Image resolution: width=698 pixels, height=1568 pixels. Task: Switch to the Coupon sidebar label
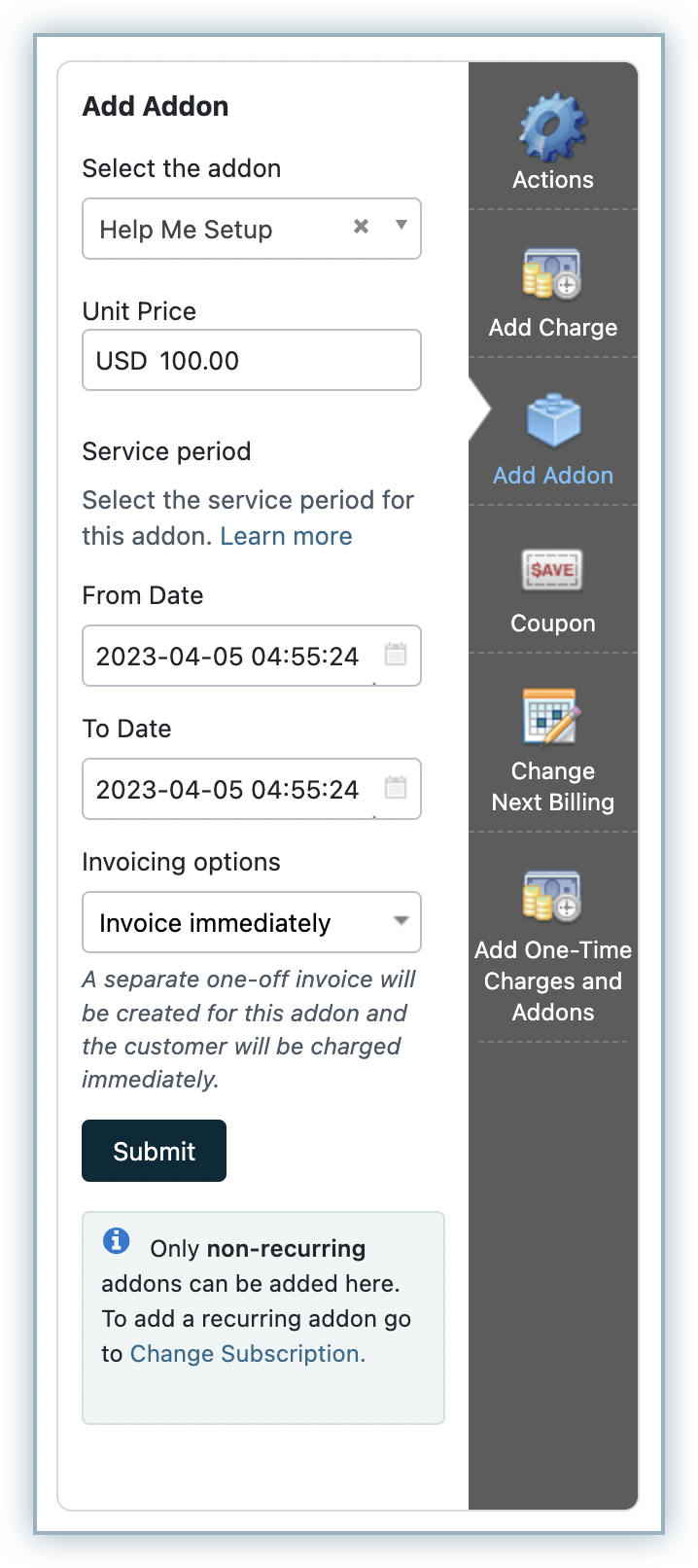pyautogui.click(x=553, y=624)
